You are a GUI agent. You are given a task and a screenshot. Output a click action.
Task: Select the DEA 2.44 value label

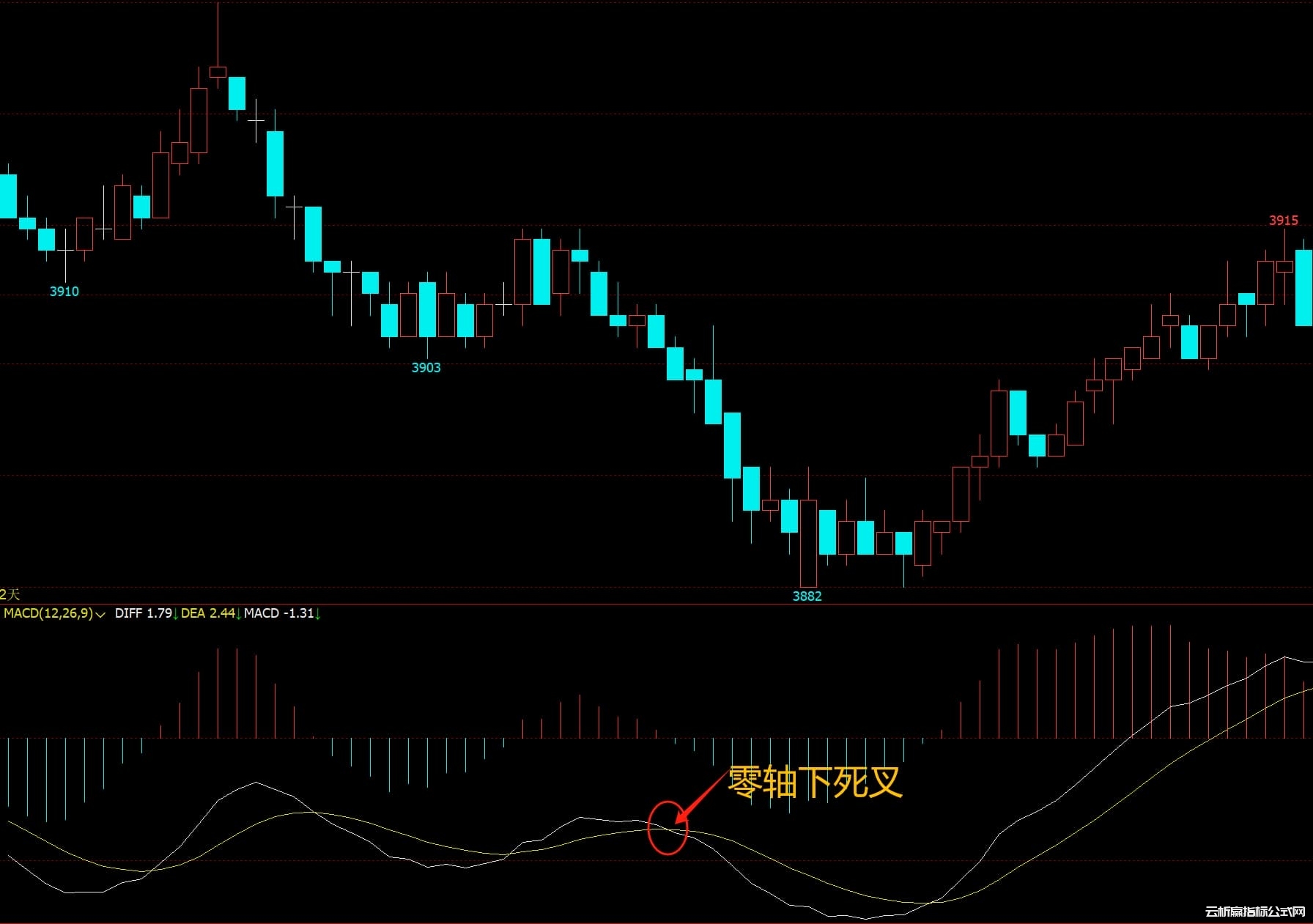tap(207, 613)
